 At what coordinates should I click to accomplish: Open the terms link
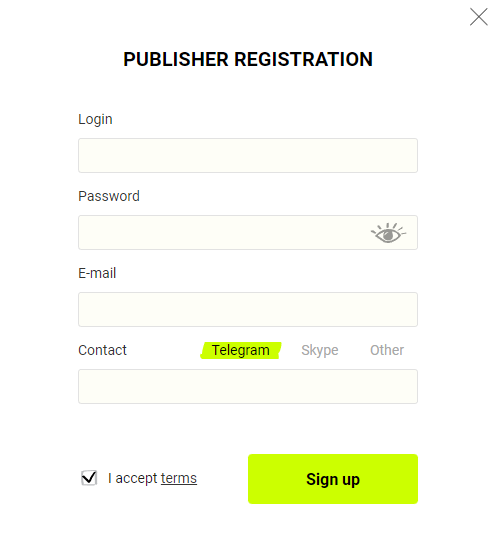(179, 478)
